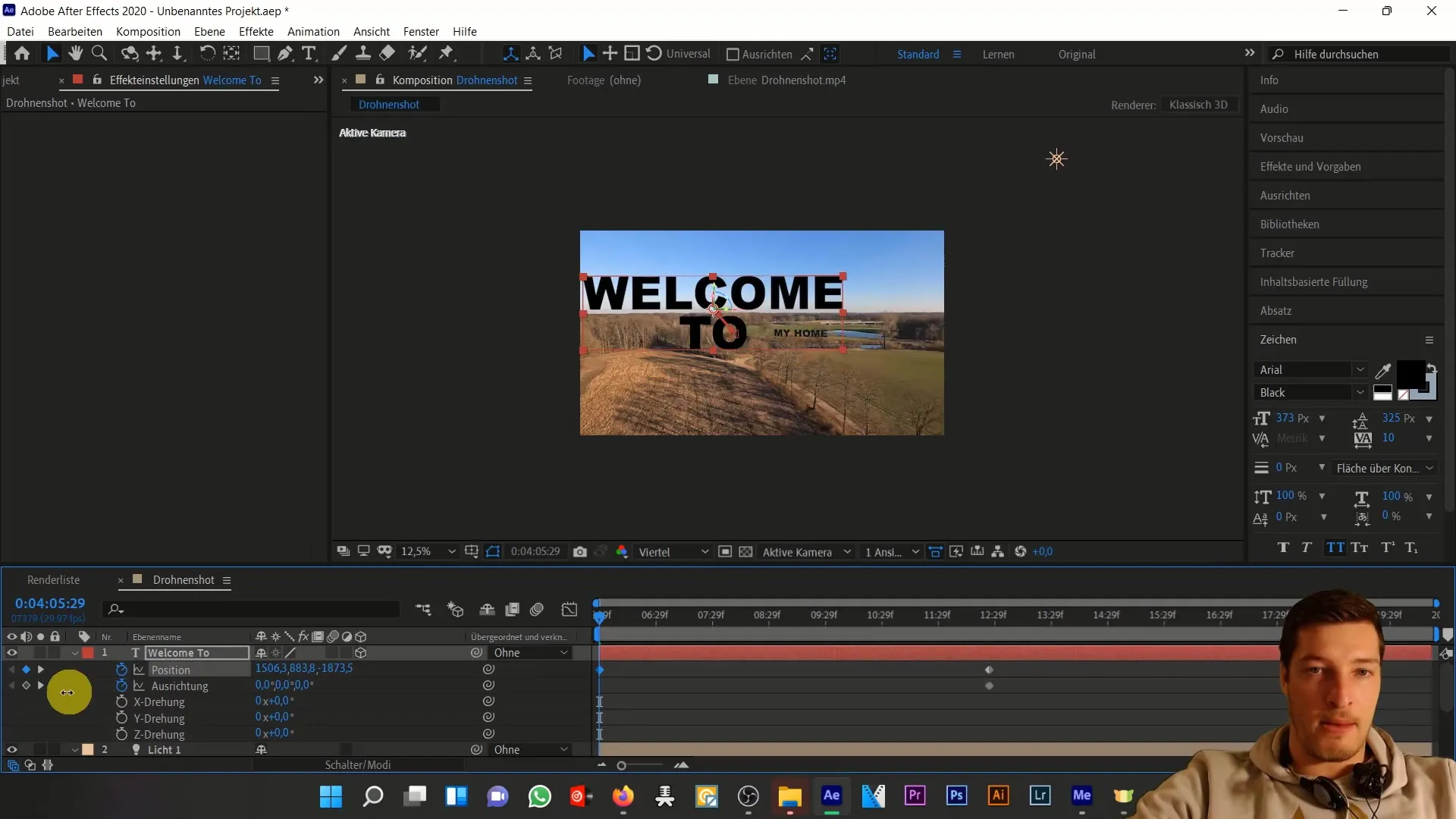Open the Aktive Kamera view dropdown
The image size is (1456, 819).
tap(806, 552)
